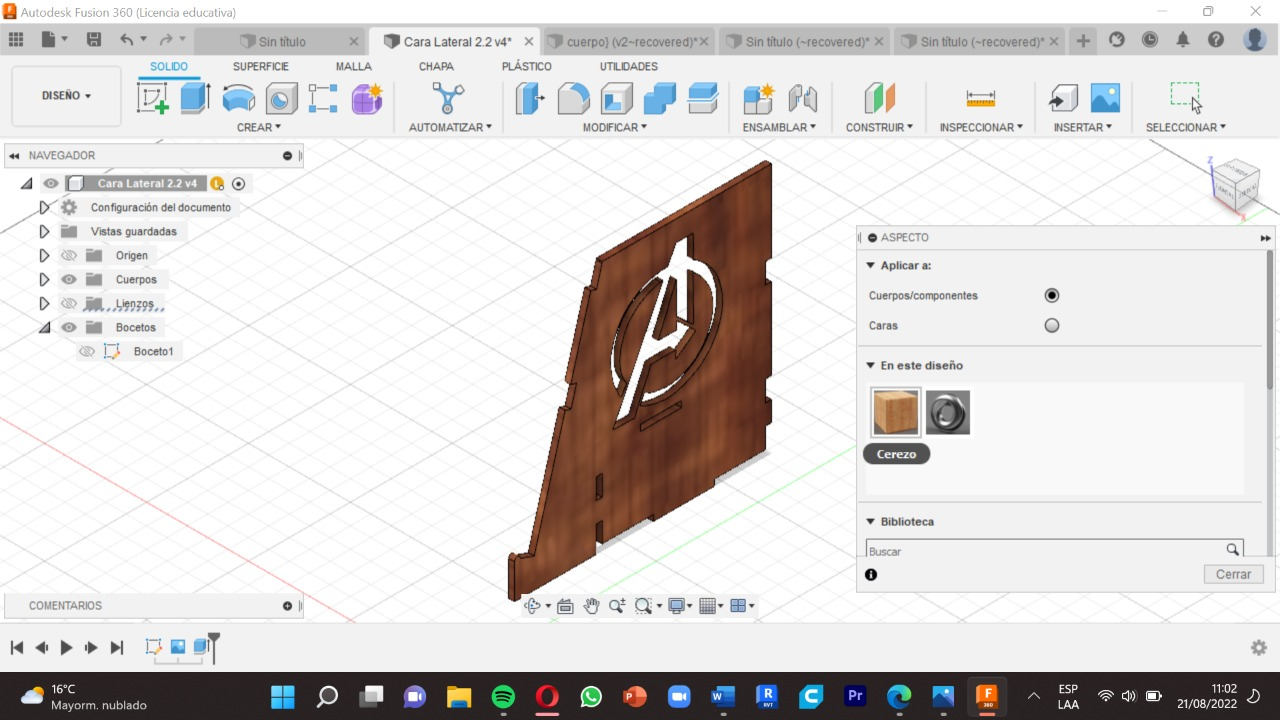Select the Insert Derive tool

1062,98
